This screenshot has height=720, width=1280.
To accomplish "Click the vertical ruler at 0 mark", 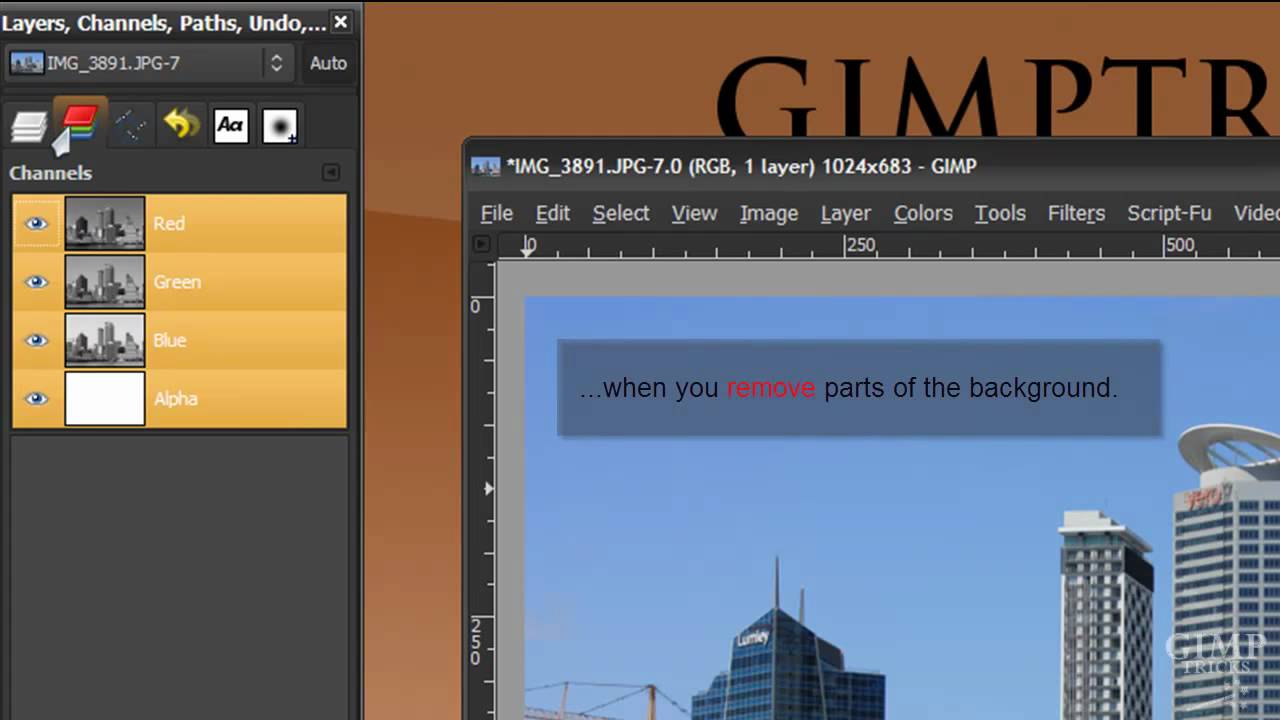I will coord(475,305).
